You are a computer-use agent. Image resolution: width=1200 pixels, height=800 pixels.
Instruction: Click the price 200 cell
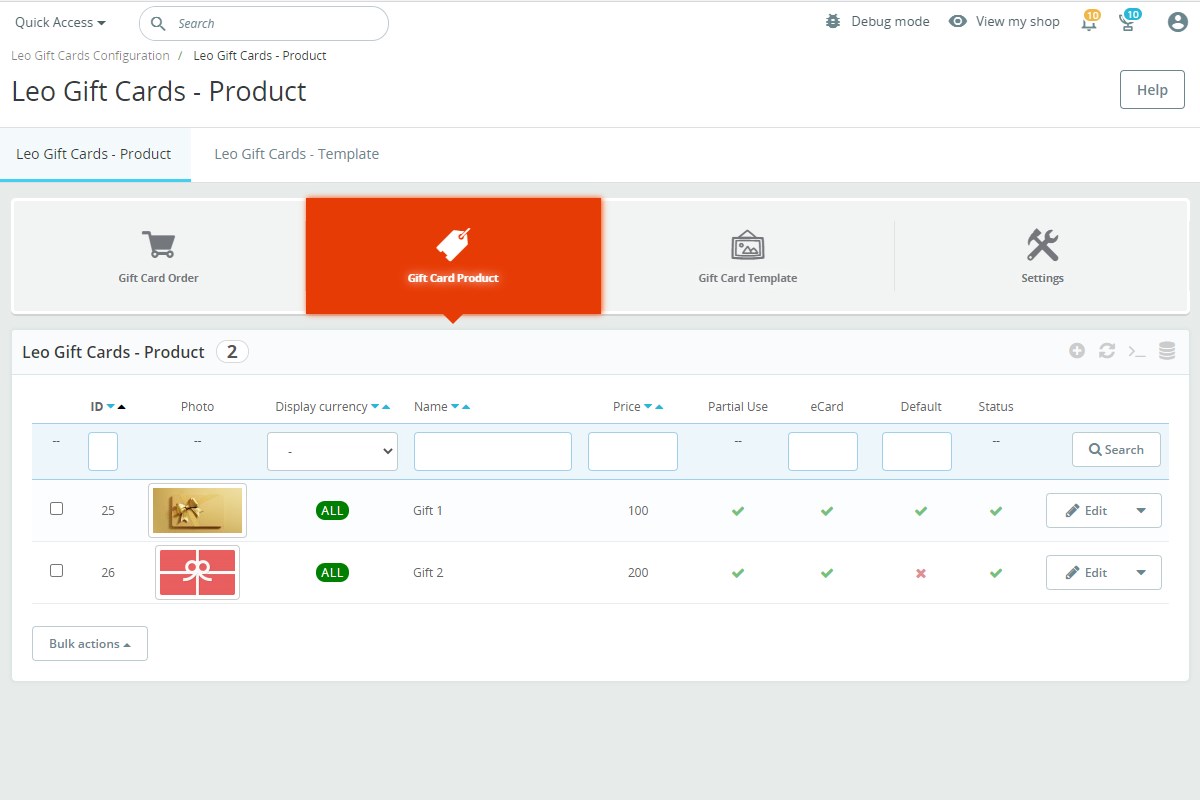click(638, 572)
